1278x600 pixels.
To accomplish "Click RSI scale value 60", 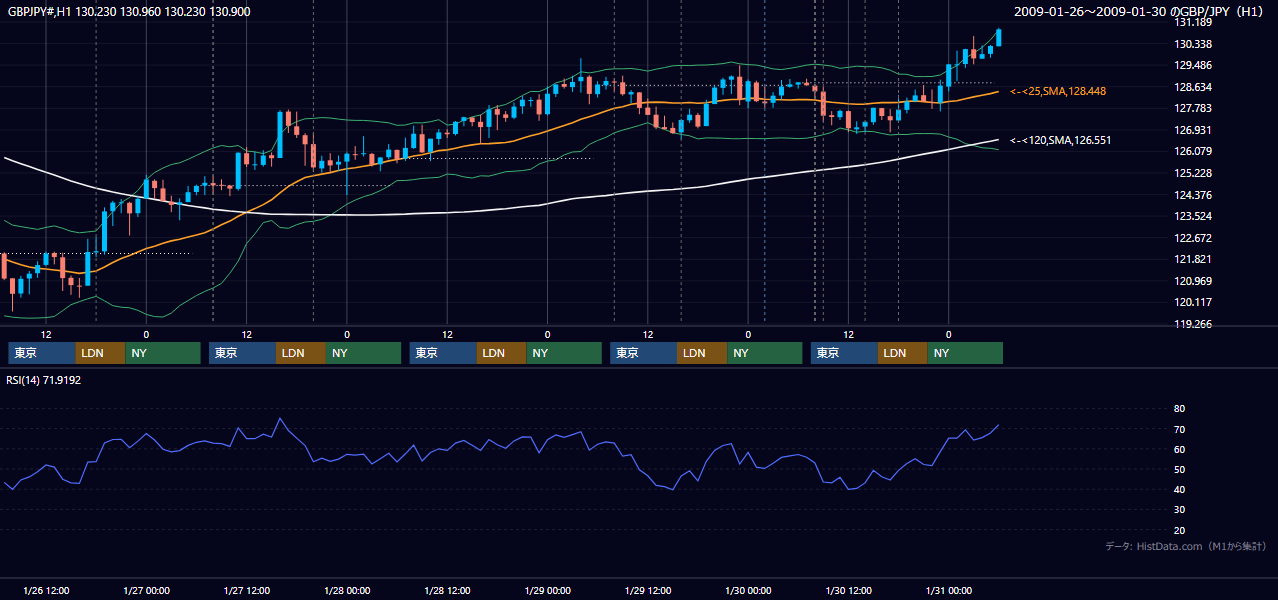I will (1179, 449).
